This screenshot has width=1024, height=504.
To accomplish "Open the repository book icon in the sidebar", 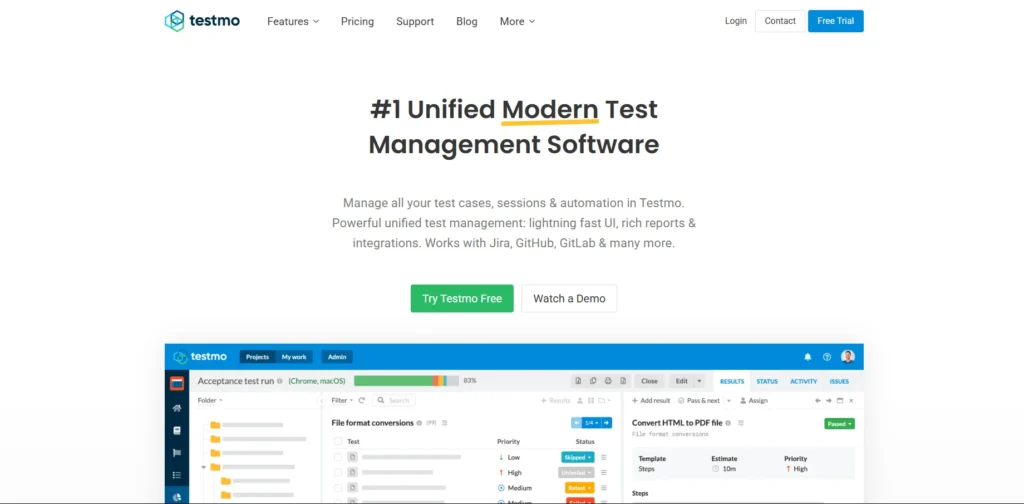I will (x=176, y=431).
